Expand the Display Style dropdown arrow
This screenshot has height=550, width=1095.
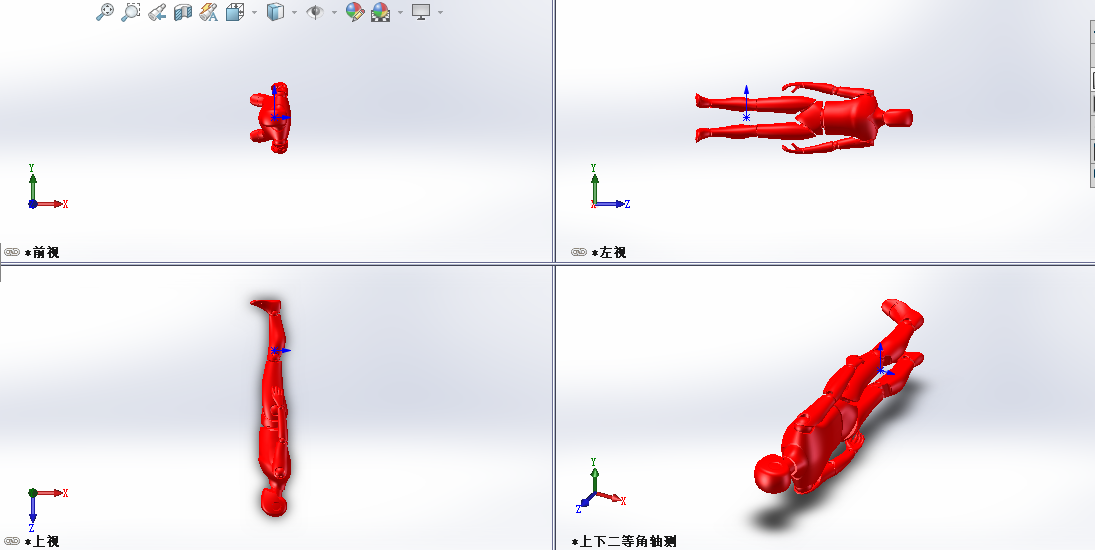pos(294,13)
